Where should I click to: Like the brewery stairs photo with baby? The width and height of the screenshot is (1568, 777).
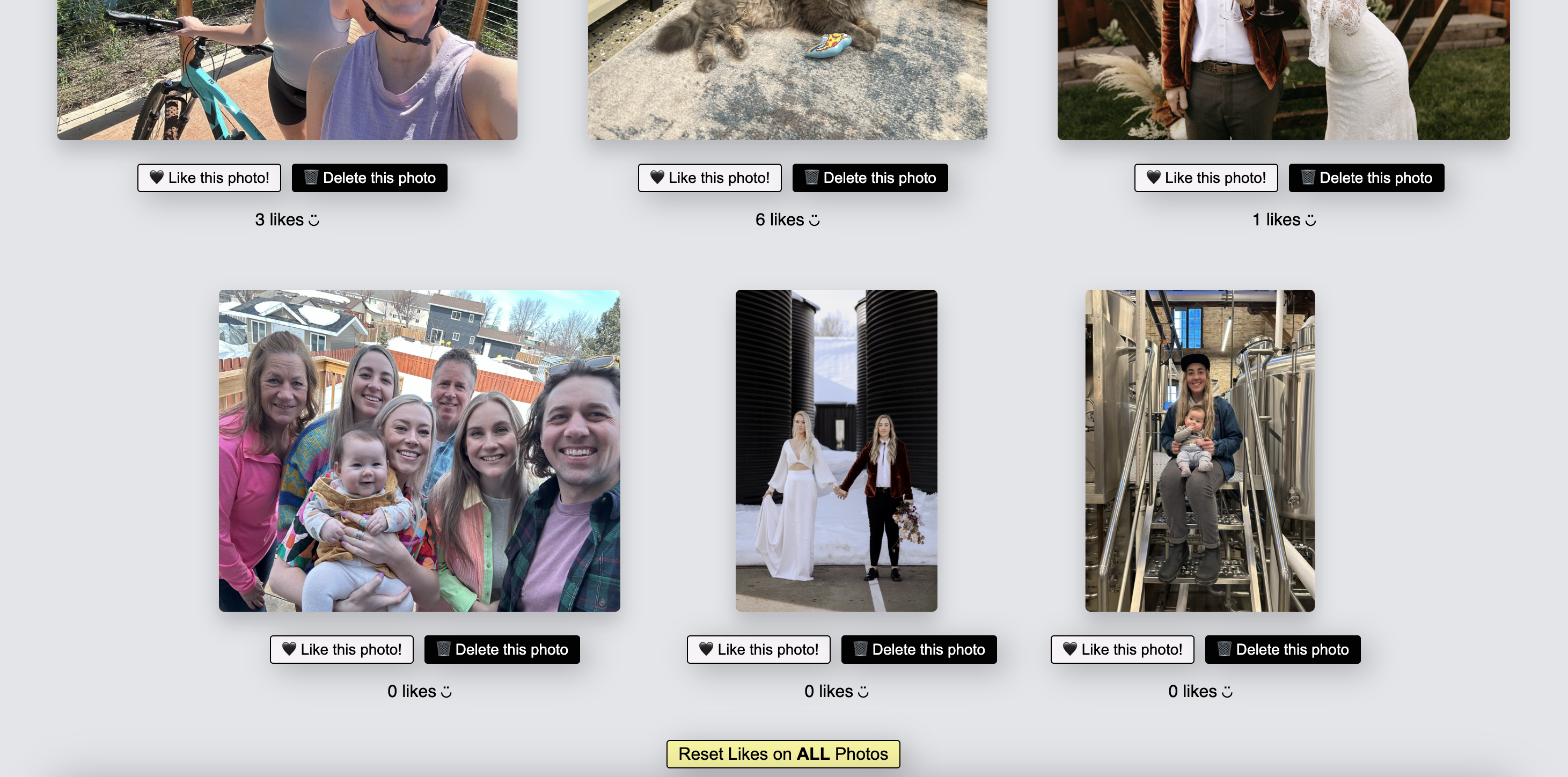1123,649
